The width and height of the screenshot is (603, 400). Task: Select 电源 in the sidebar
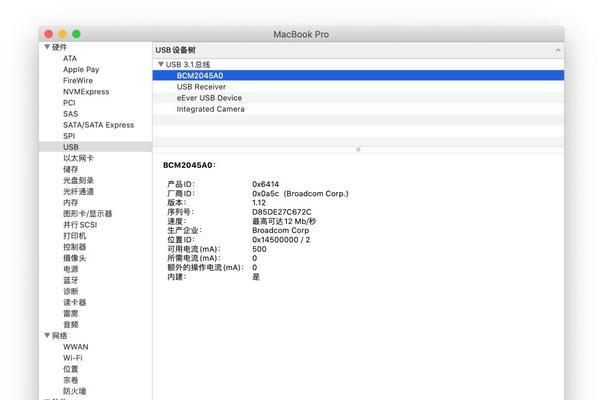tap(70, 269)
